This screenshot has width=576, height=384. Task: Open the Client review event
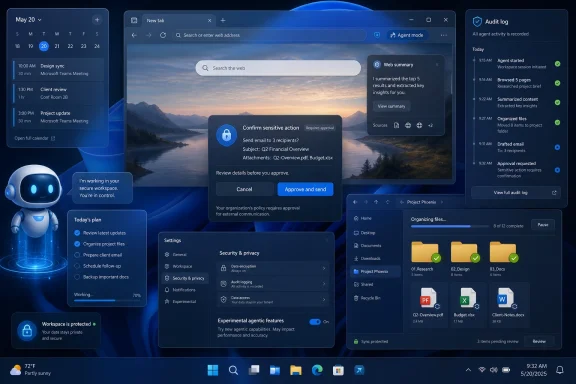coord(58,93)
